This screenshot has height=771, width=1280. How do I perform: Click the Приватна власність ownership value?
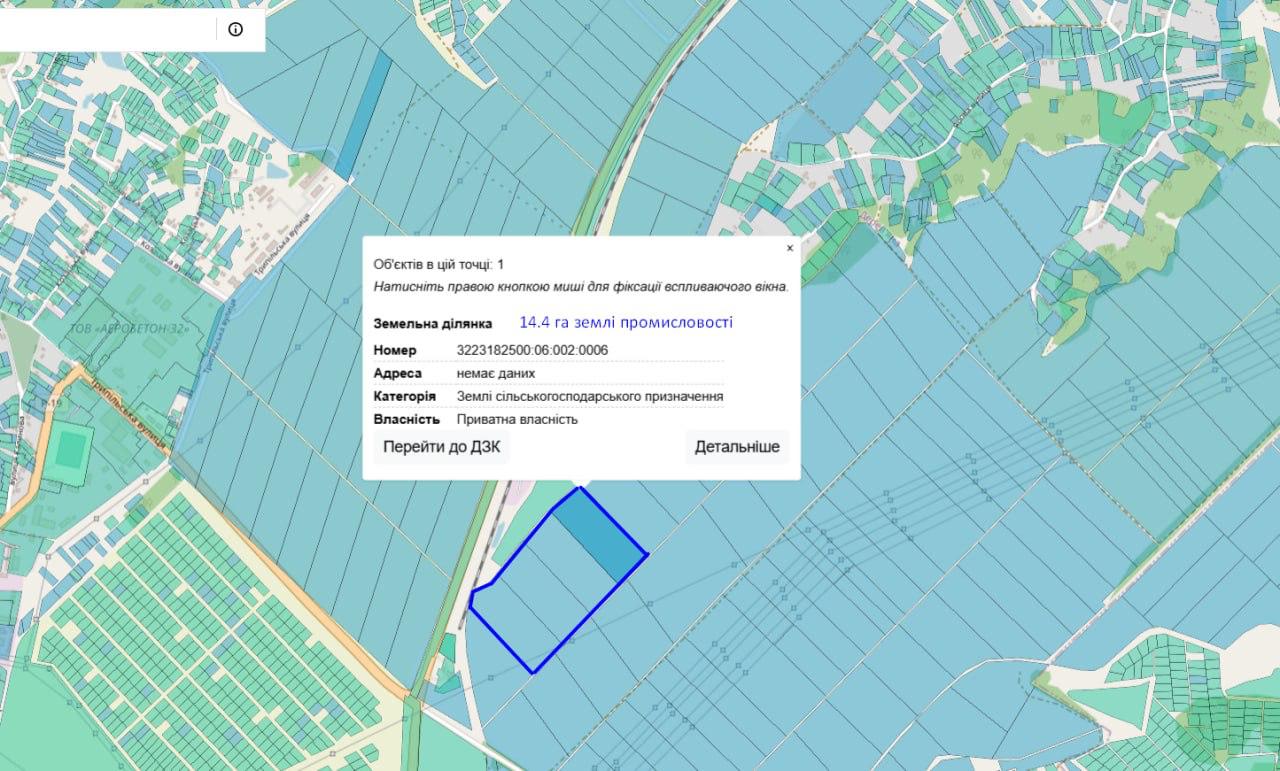tap(517, 419)
